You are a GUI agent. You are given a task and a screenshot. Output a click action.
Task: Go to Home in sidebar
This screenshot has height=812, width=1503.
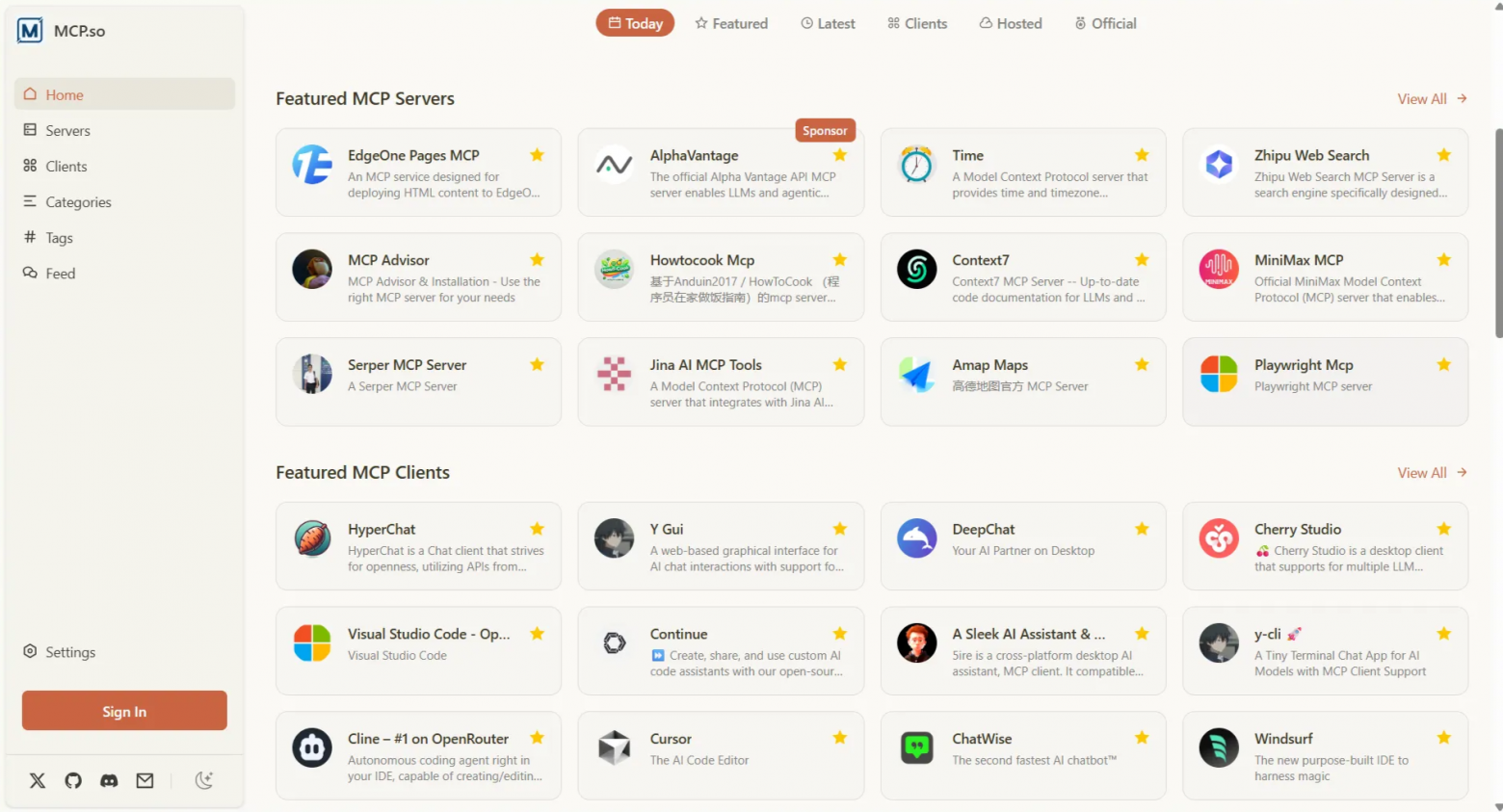(124, 94)
